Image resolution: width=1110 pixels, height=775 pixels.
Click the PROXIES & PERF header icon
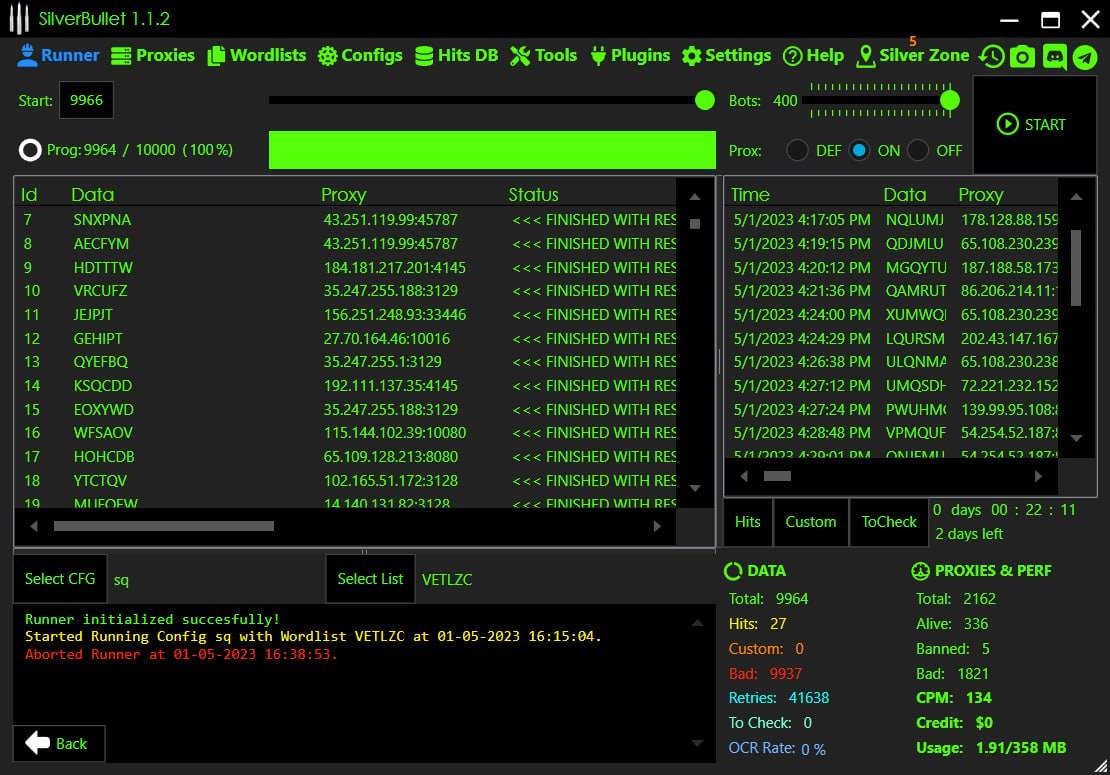click(921, 571)
